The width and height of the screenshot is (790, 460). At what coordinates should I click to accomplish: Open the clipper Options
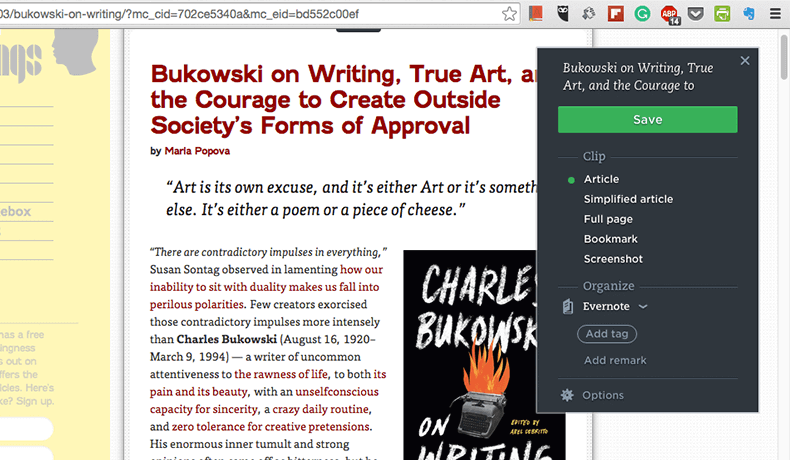603,395
